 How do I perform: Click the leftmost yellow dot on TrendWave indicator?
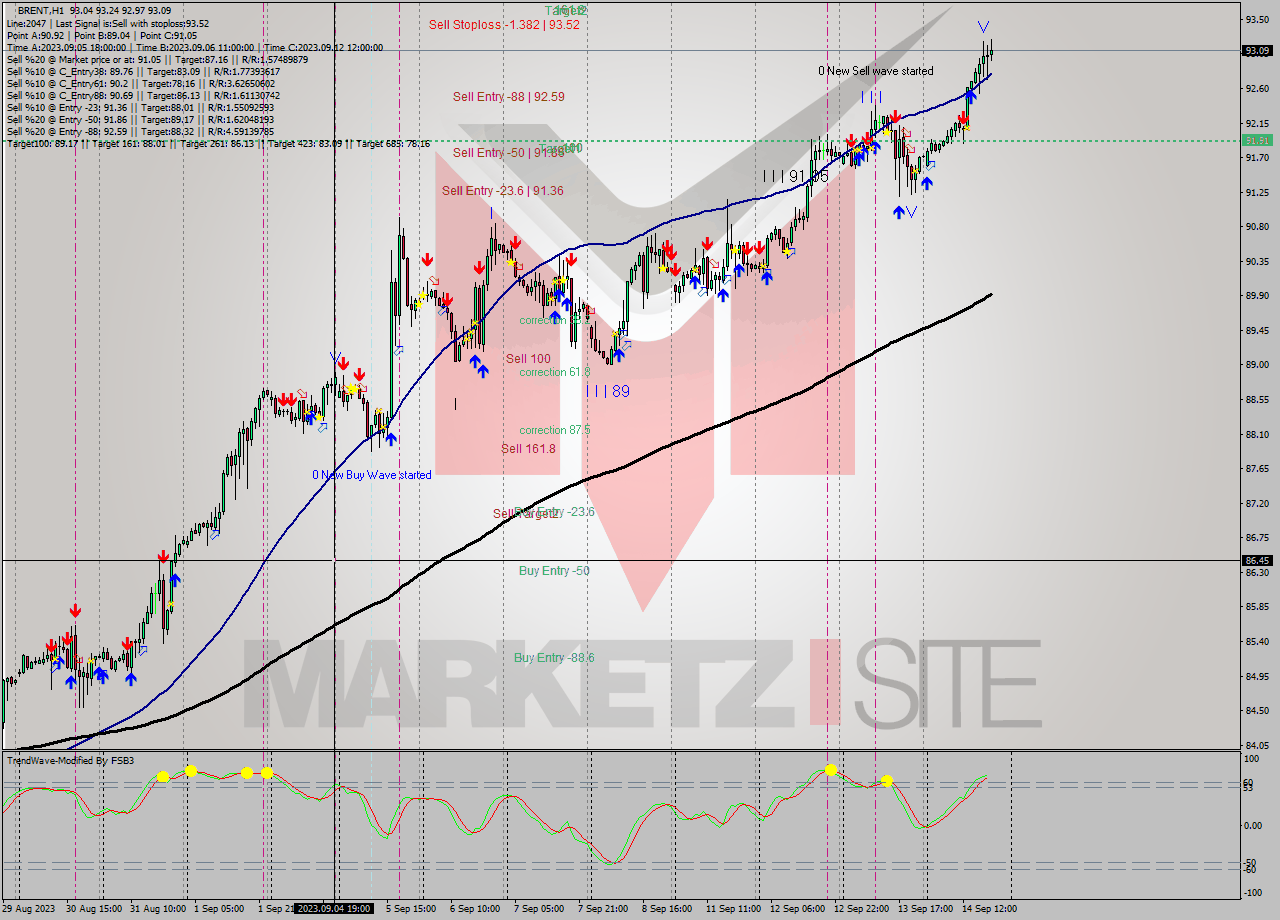click(163, 776)
